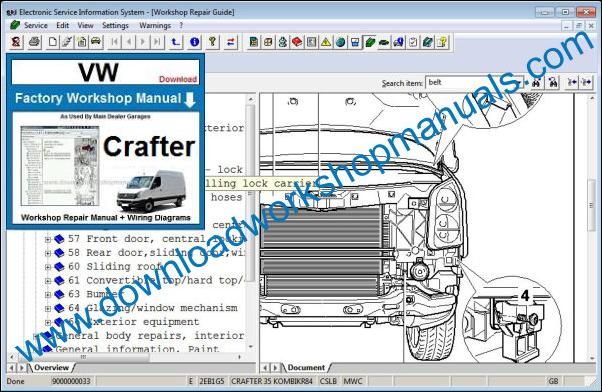The image size is (602, 392).
Task: Click the blank new document icon
Action: tap(53, 42)
